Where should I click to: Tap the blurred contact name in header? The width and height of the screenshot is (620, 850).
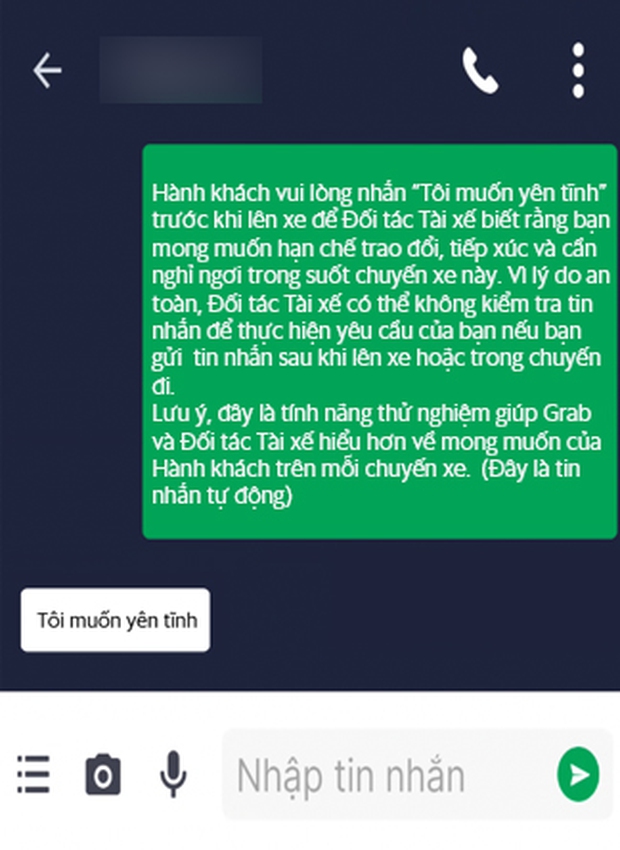pyautogui.click(x=180, y=70)
